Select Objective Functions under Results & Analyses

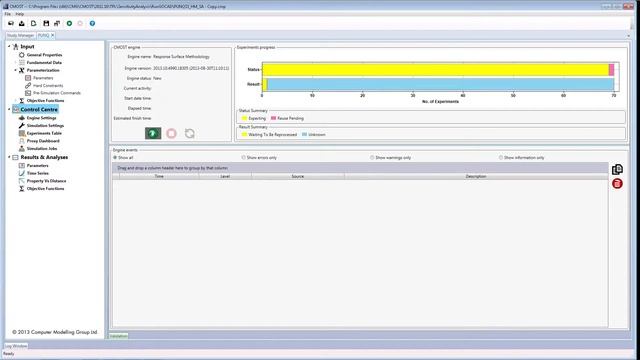45,189
